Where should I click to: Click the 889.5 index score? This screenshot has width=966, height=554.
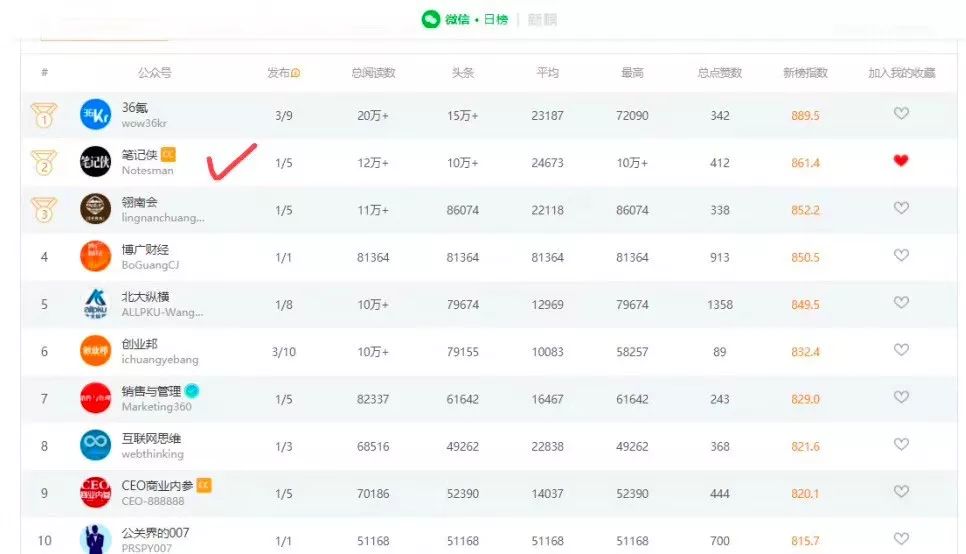[805, 116]
